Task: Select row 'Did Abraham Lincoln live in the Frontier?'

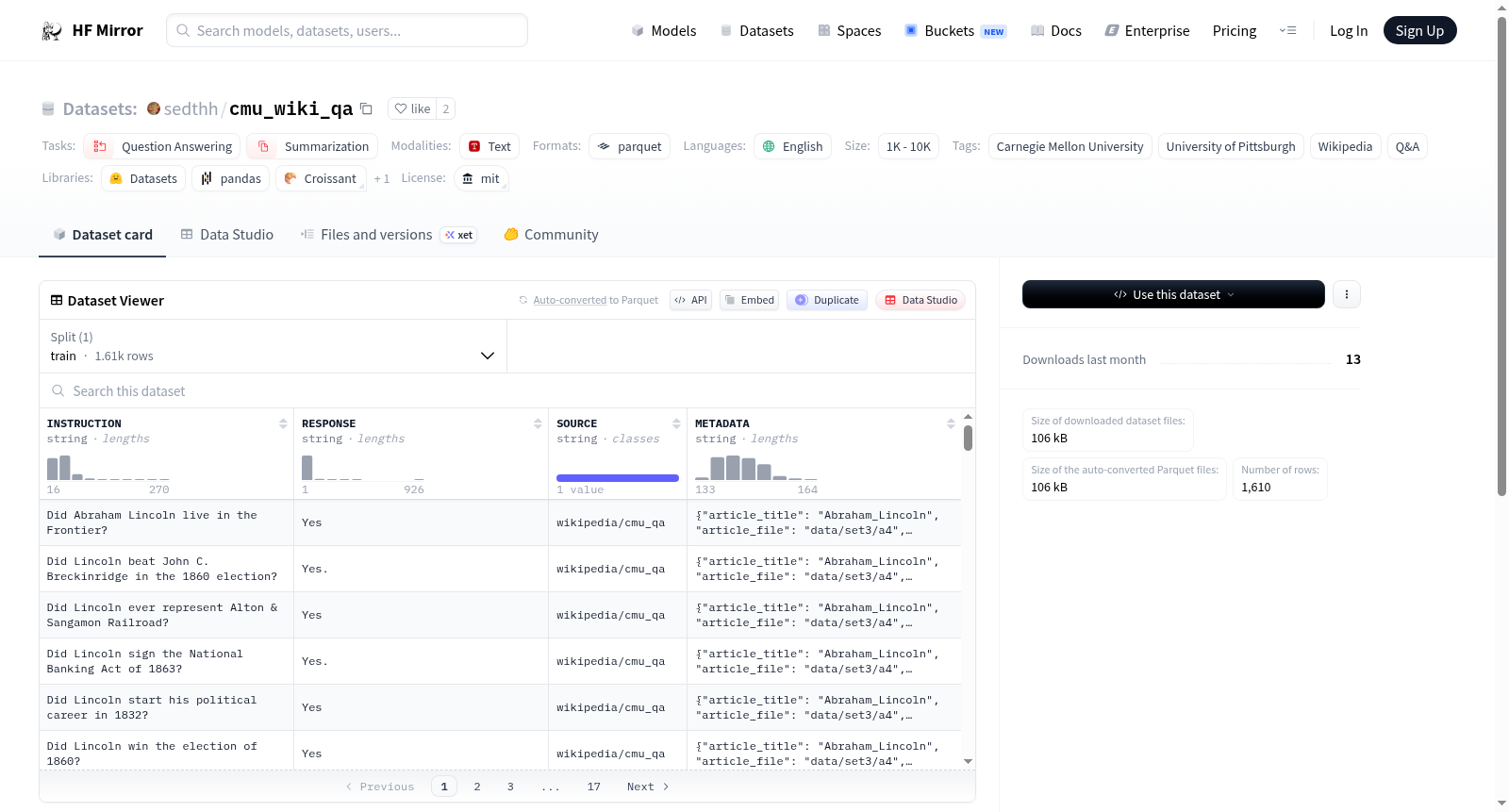Action: point(500,522)
